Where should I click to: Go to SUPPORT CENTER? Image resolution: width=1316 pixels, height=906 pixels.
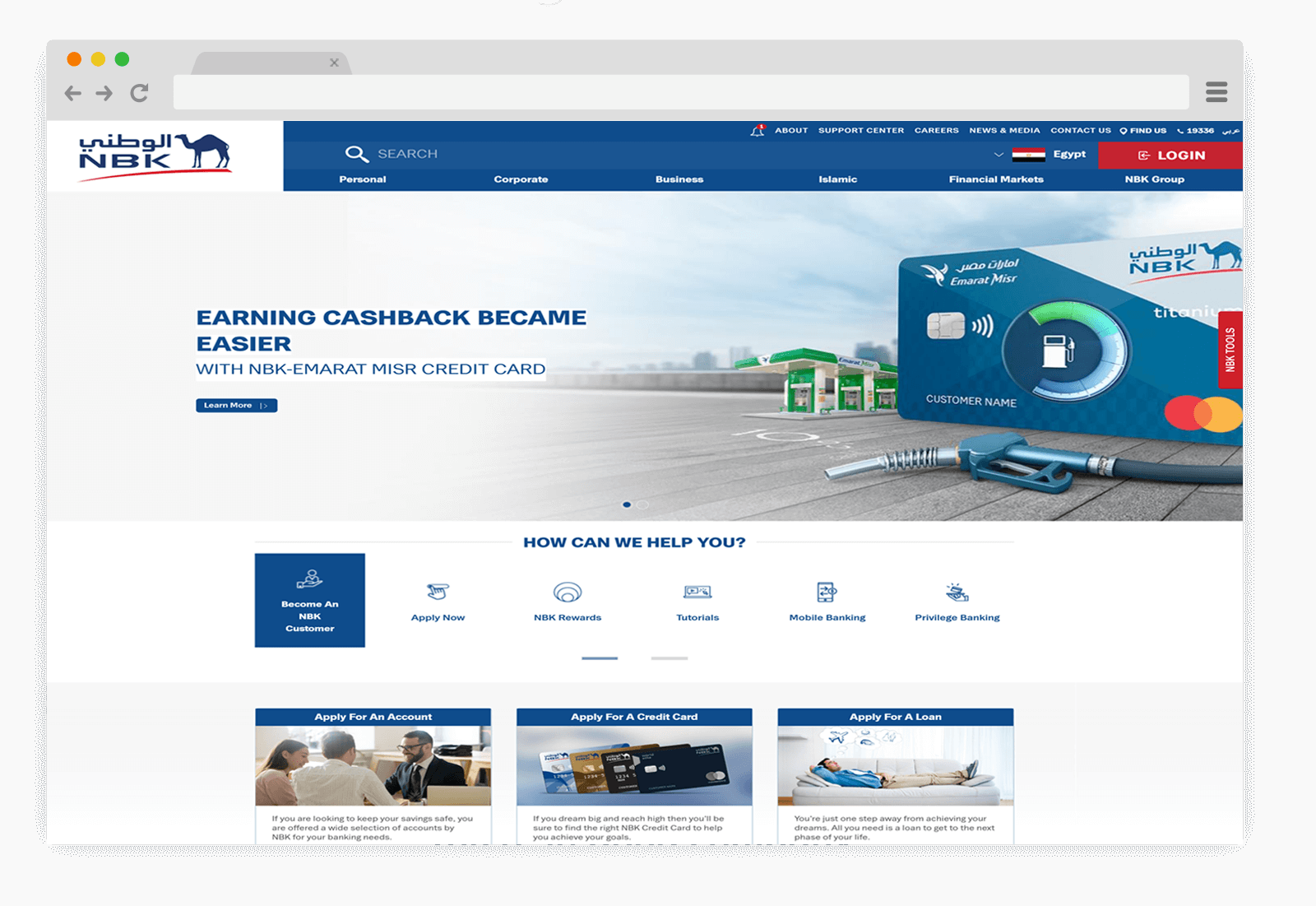point(861,130)
